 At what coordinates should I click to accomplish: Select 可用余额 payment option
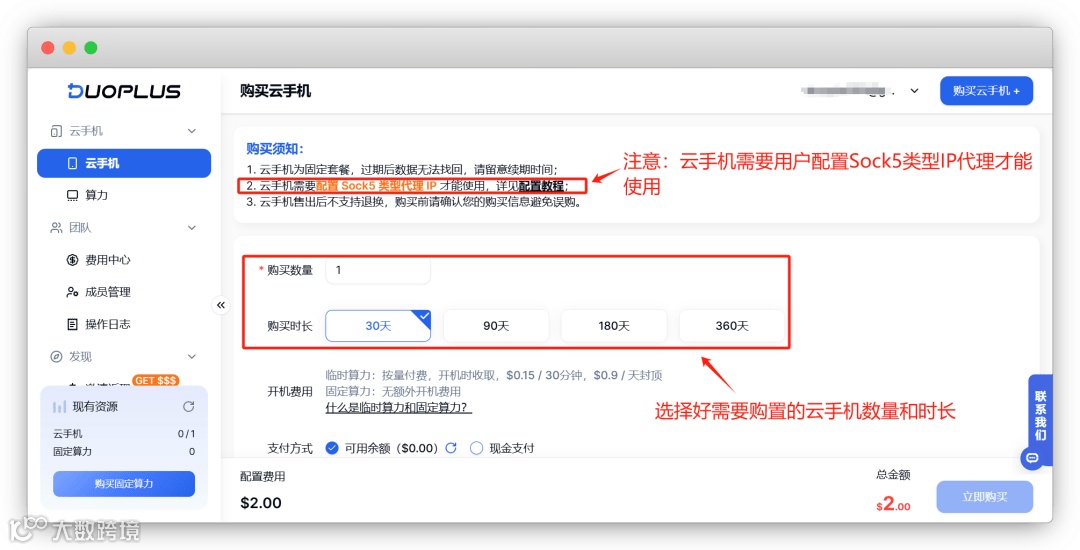[332, 448]
